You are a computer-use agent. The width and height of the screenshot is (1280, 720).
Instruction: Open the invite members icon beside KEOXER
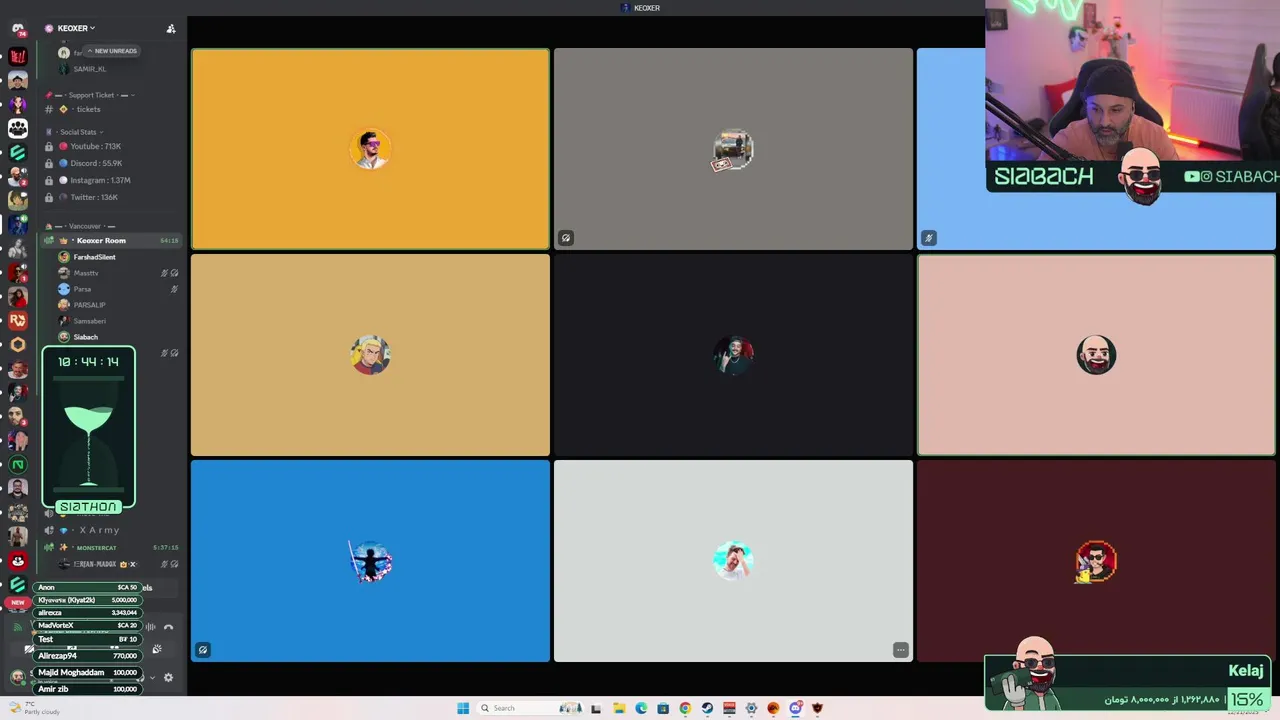tap(171, 28)
